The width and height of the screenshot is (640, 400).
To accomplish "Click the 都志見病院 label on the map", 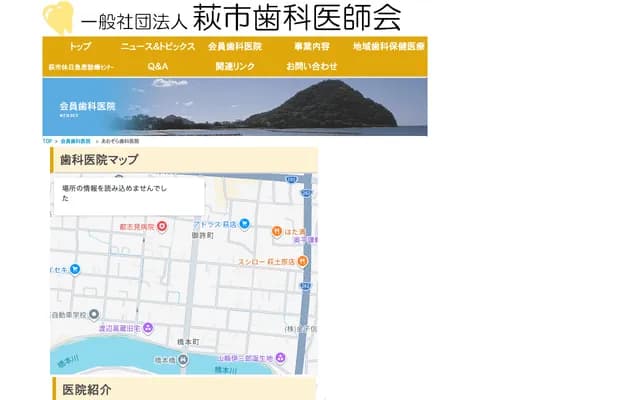I will click(x=137, y=227).
